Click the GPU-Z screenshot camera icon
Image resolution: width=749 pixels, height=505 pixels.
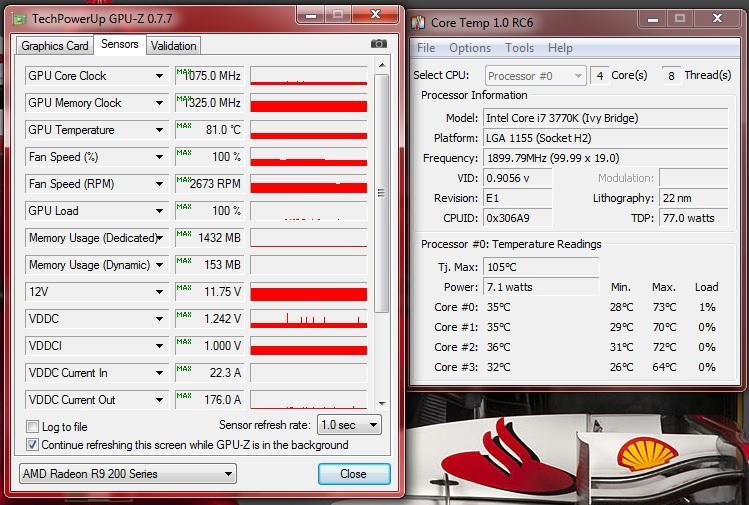(x=379, y=44)
